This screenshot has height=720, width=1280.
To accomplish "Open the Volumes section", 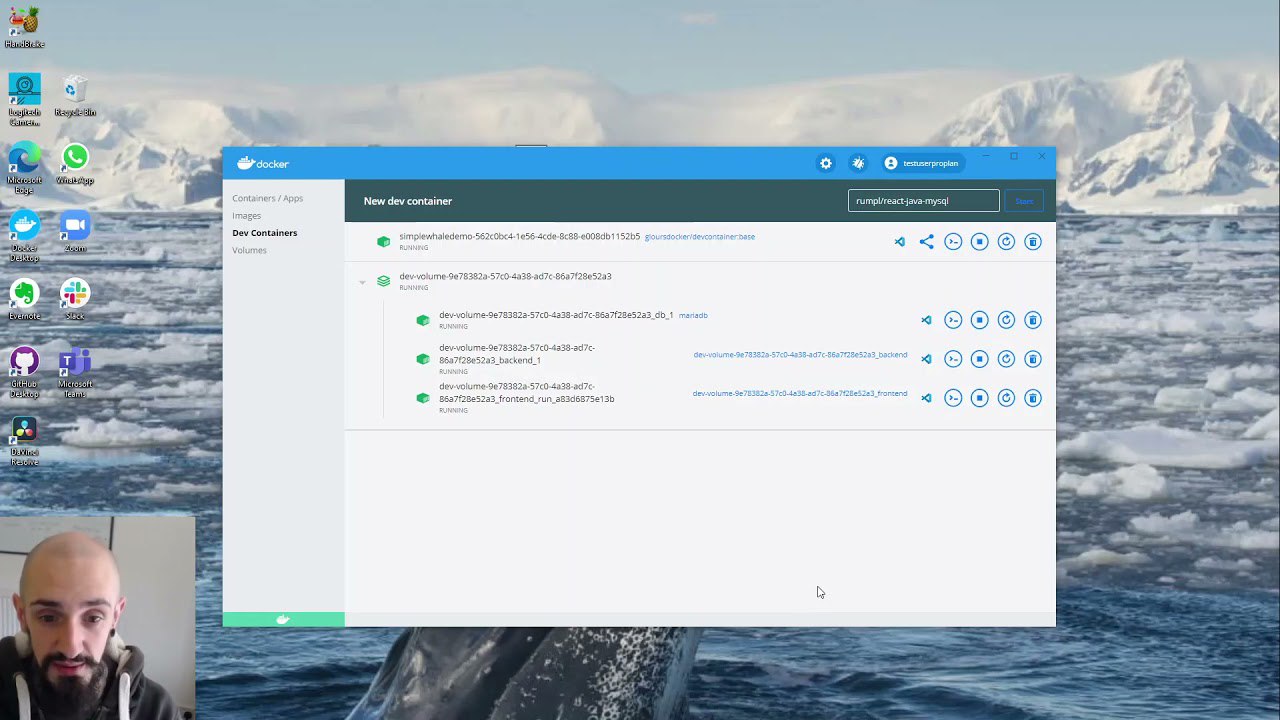I will [x=249, y=250].
